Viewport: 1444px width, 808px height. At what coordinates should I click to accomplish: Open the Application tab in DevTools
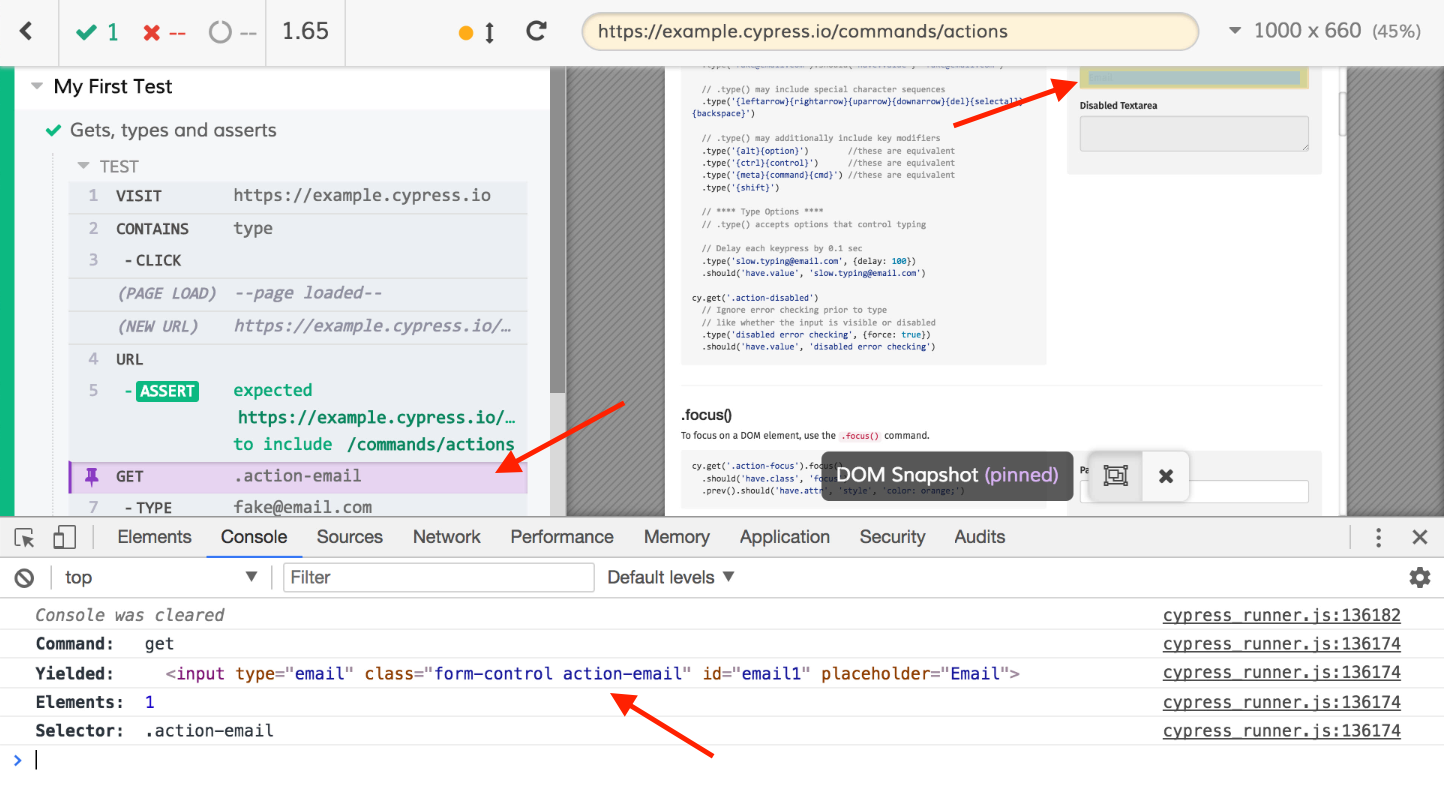[x=784, y=537]
